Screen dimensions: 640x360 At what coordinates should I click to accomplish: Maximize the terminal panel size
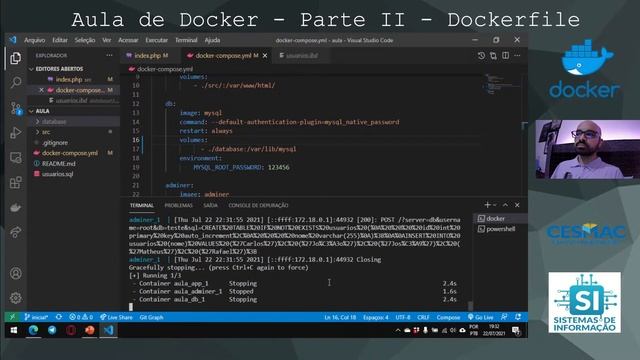505,205
